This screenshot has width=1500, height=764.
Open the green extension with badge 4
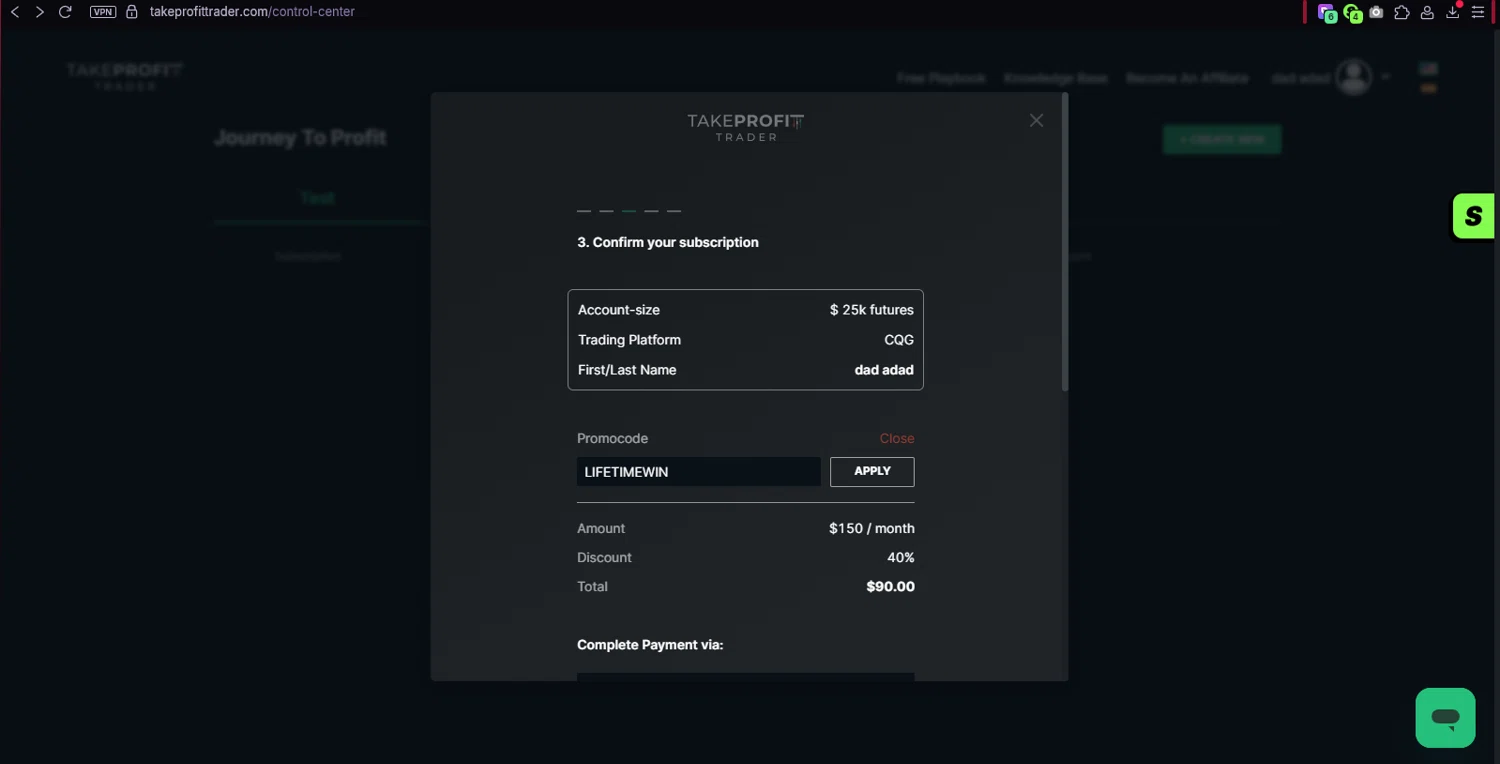click(x=1353, y=13)
